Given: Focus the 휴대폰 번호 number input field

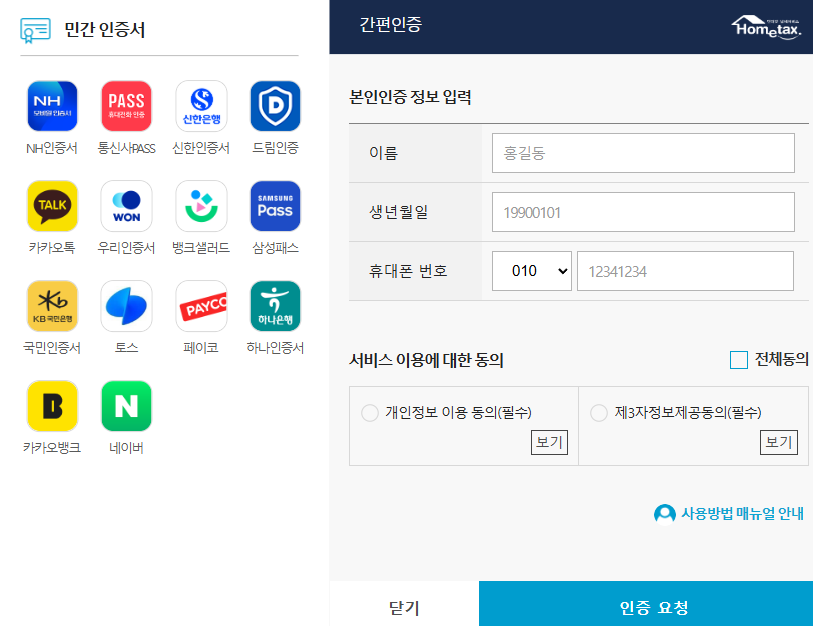Looking at the screenshot, I should 685,271.
